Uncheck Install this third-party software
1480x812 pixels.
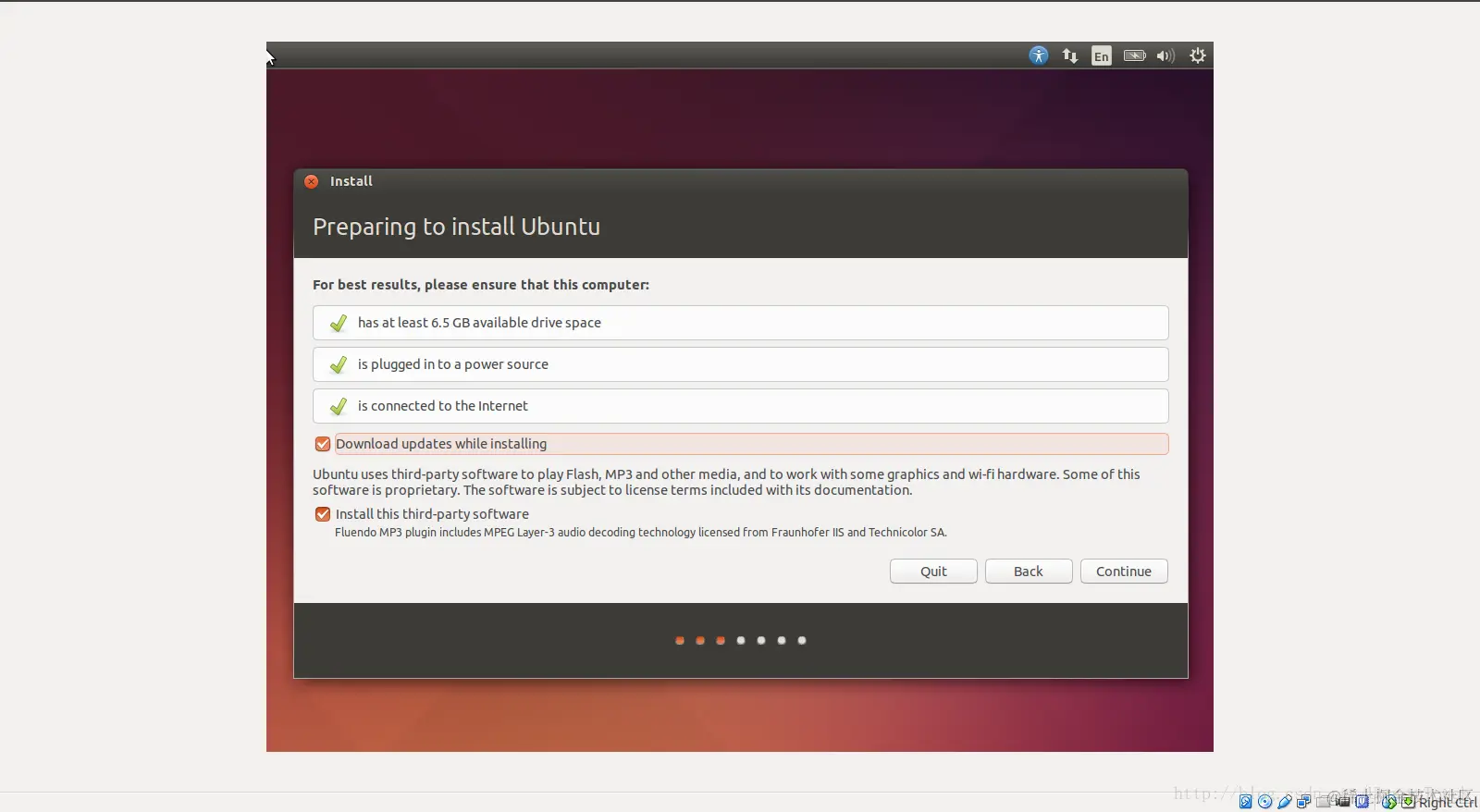(x=323, y=514)
